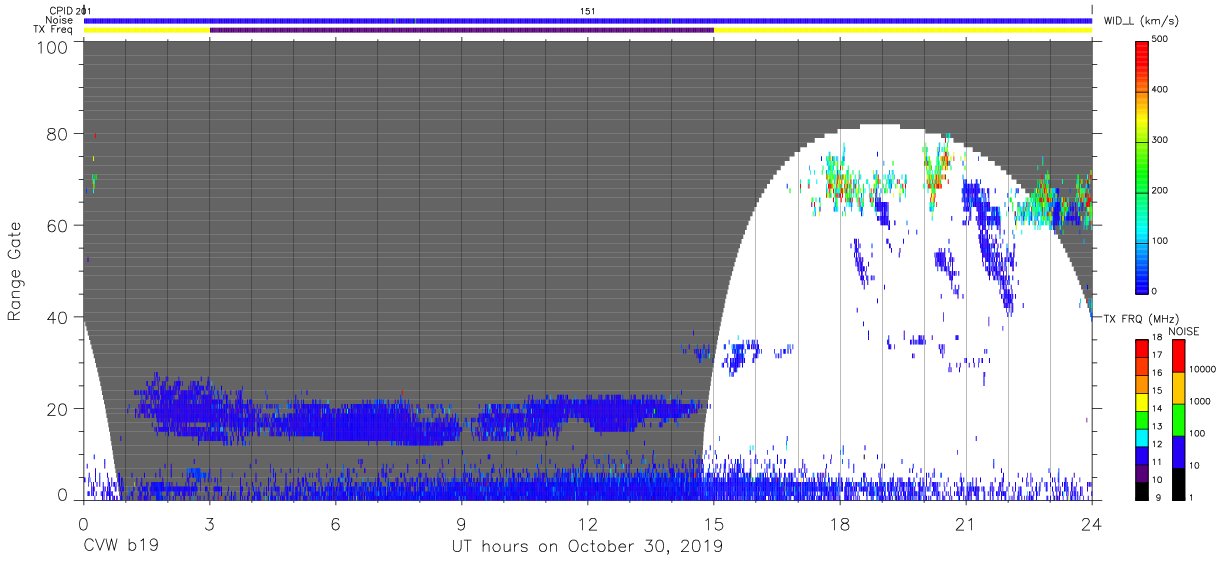Click the "Range Gate" y-axis title
The image size is (1228, 567).
pos(16,273)
